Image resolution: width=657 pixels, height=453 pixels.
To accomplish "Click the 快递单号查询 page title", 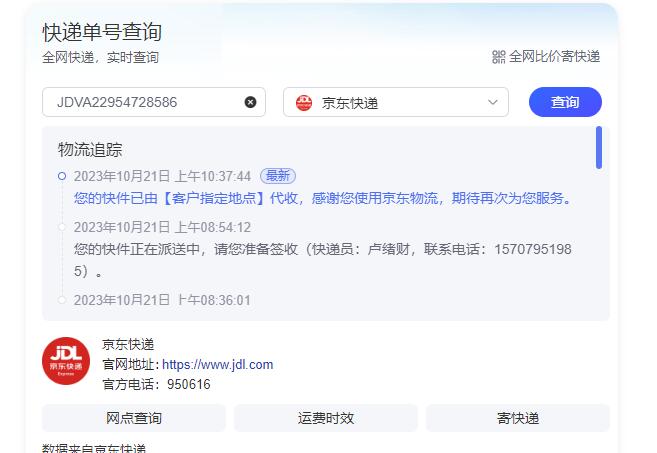I will coord(102,32).
